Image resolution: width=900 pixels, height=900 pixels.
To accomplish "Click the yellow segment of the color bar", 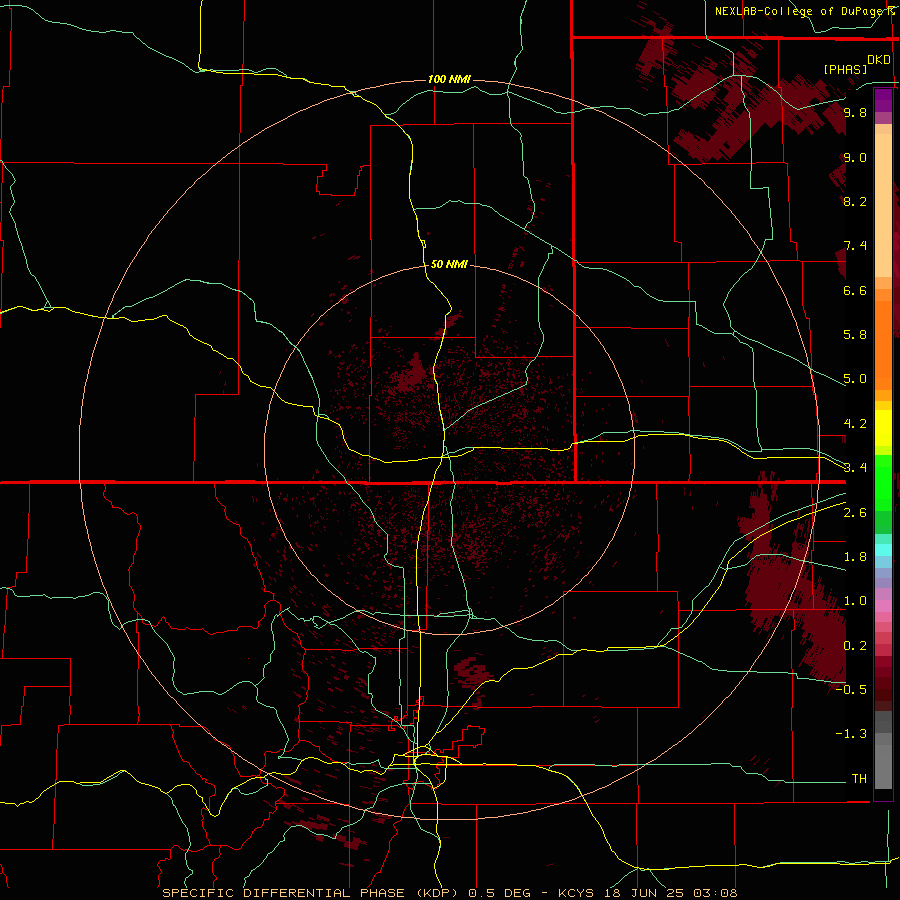I will click(883, 428).
